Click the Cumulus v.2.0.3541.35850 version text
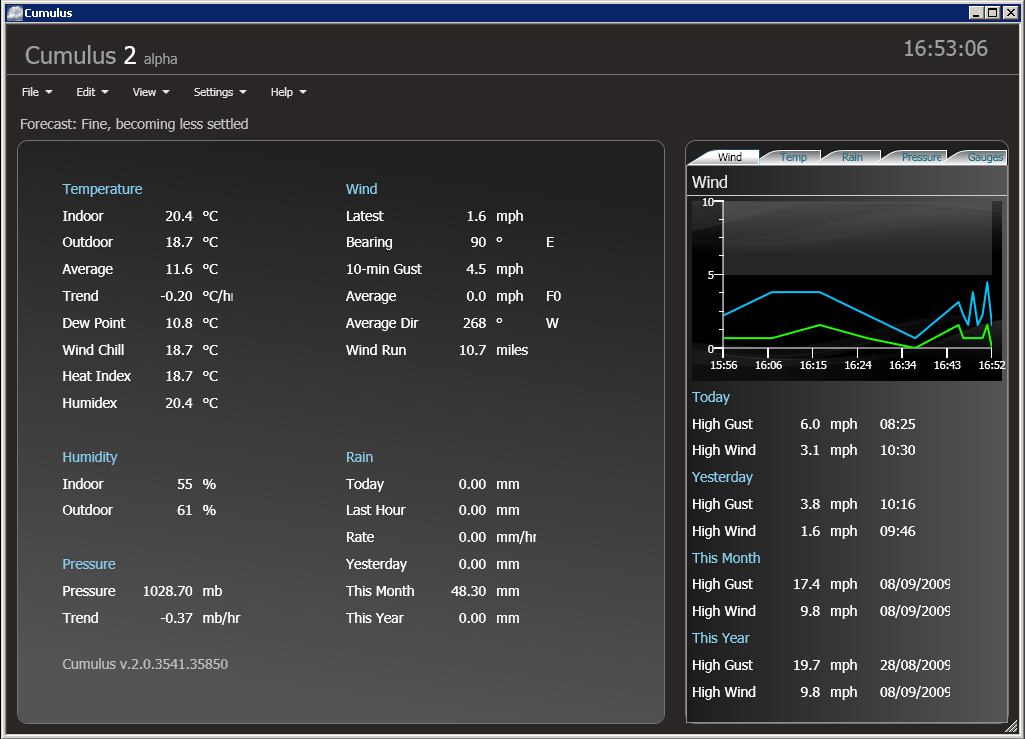The height and width of the screenshot is (739, 1025). point(145,664)
